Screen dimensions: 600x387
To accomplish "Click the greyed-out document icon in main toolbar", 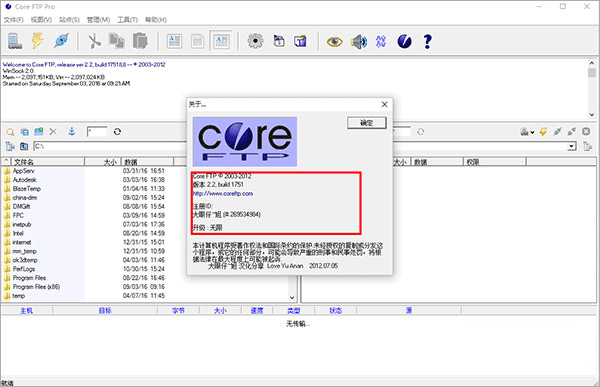I will click(197, 41).
